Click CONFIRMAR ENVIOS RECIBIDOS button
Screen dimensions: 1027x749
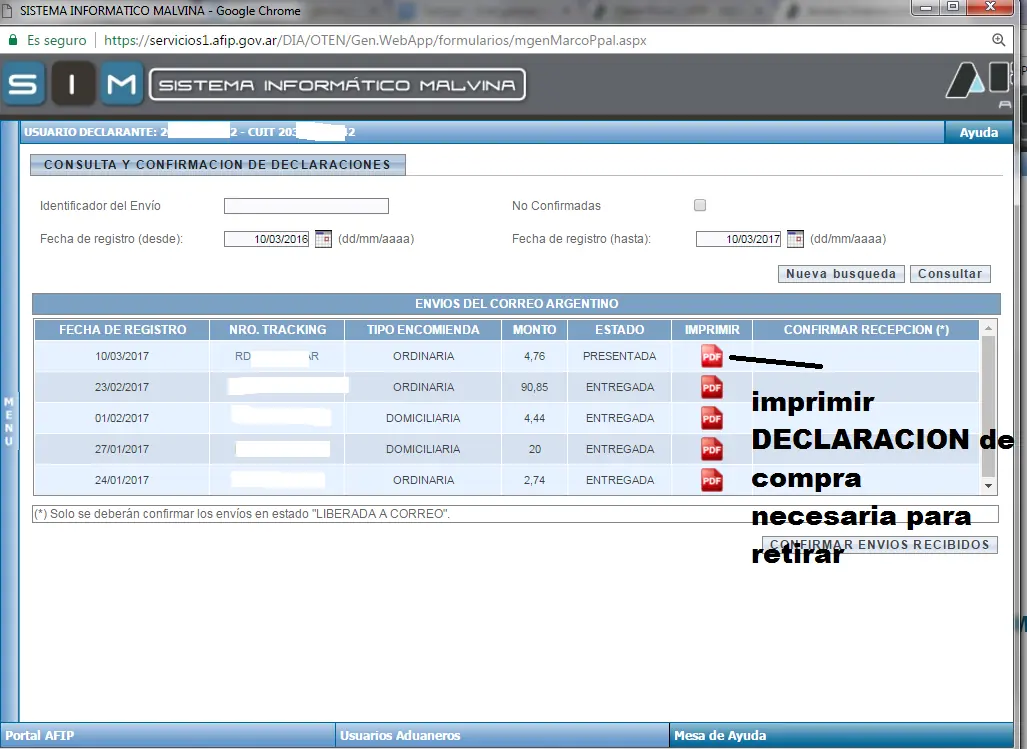(x=880, y=545)
